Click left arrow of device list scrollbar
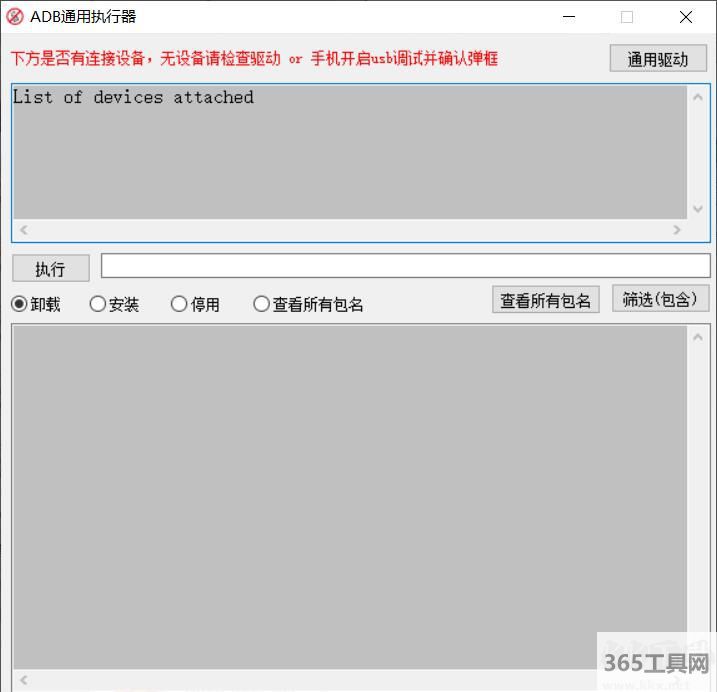The height and width of the screenshot is (692, 717). tap(24, 230)
